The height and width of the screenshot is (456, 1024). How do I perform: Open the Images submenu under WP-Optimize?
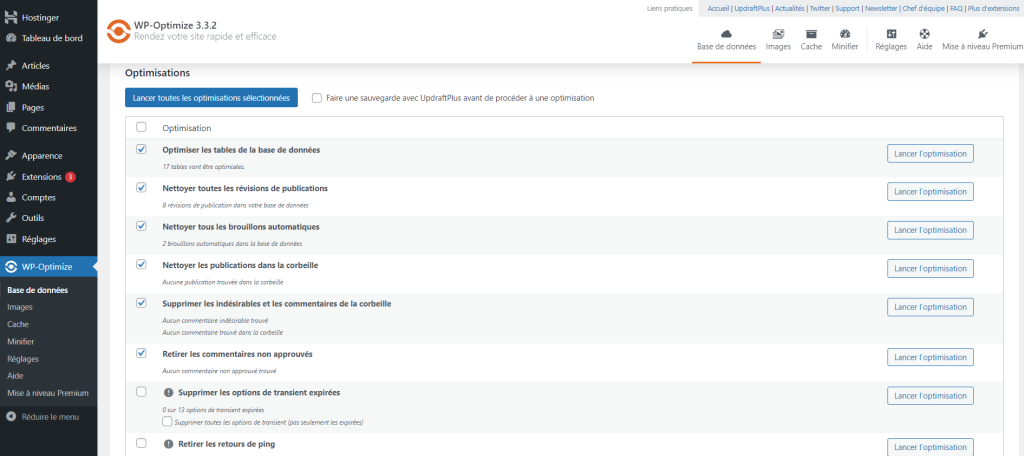(x=20, y=307)
